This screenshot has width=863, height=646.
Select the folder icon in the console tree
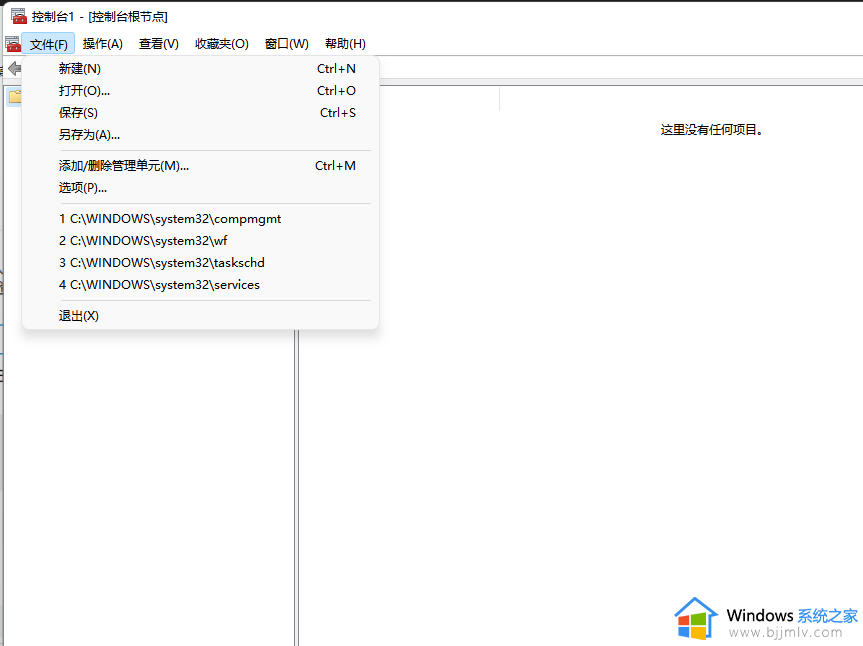pos(15,97)
